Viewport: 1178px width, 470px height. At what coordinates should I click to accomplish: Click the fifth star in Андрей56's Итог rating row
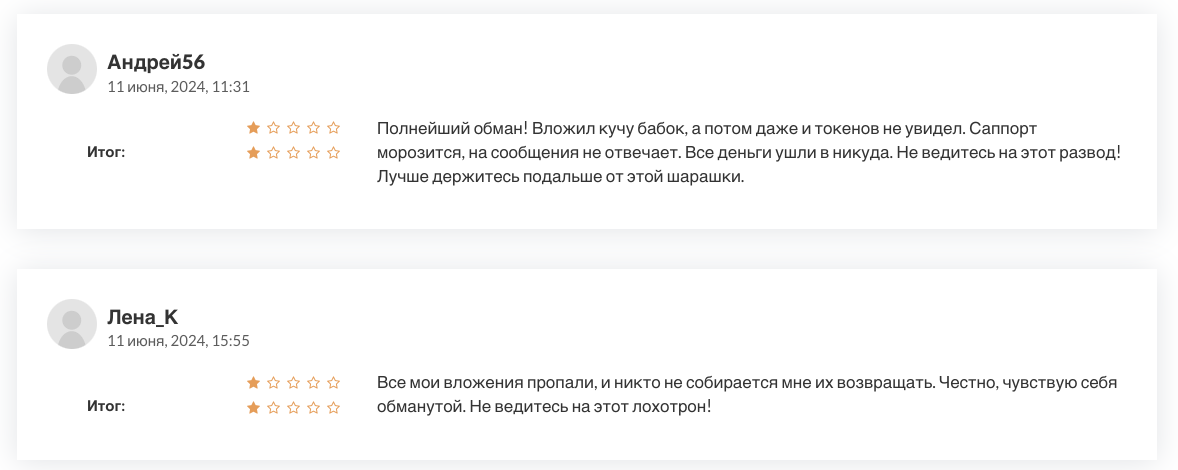tap(334, 153)
